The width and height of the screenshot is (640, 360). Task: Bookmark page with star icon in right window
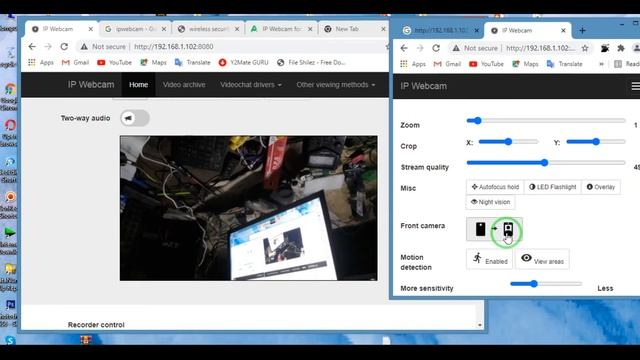click(x=585, y=48)
